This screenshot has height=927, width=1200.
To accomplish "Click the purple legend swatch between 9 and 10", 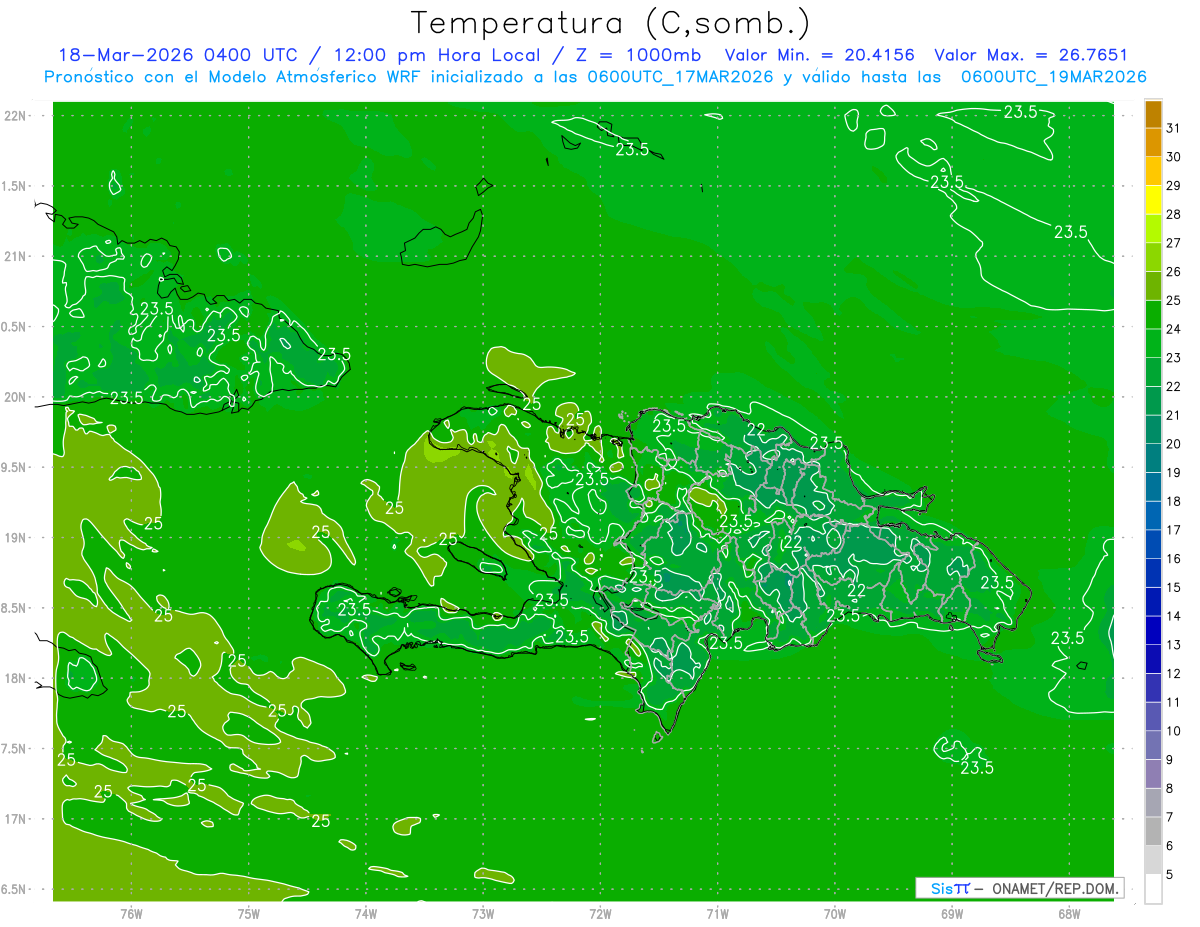I will 1153,745.
